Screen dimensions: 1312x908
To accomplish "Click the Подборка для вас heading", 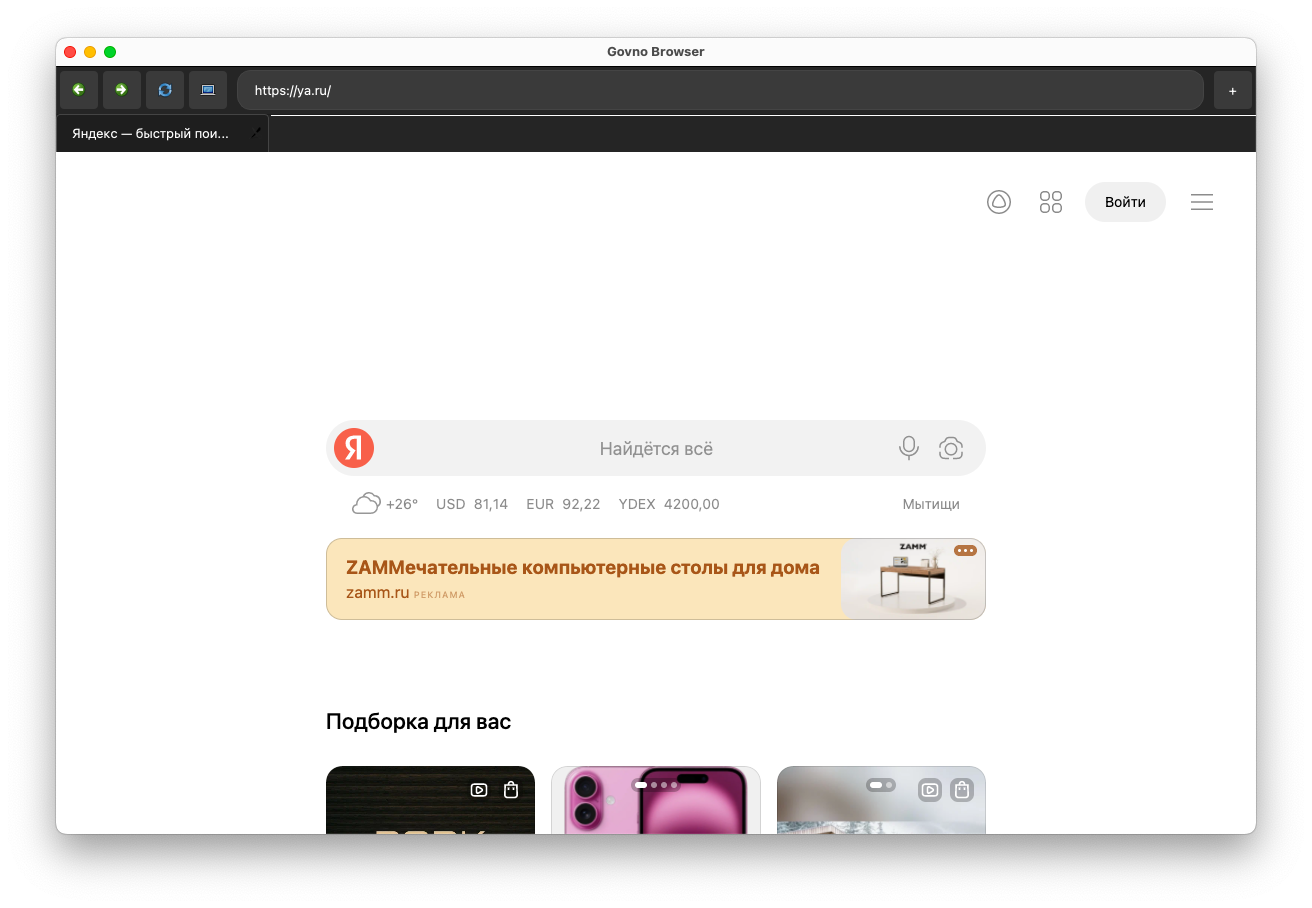I will (418, 721).
